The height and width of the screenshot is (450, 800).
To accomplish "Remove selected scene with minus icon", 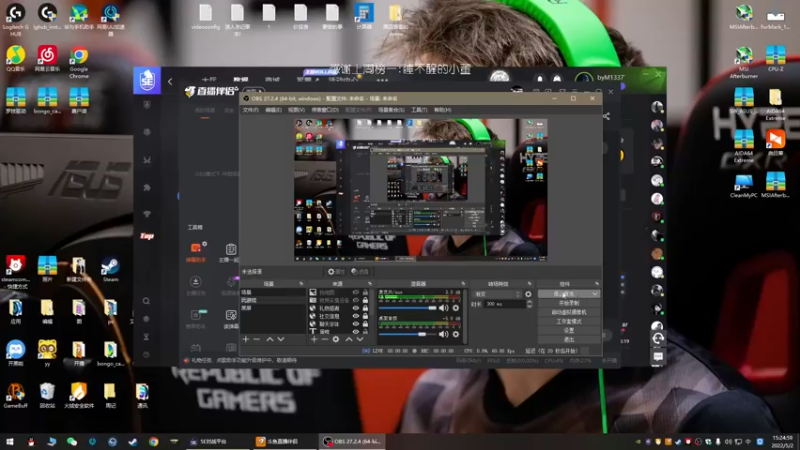I will click(x=257, y=339).
